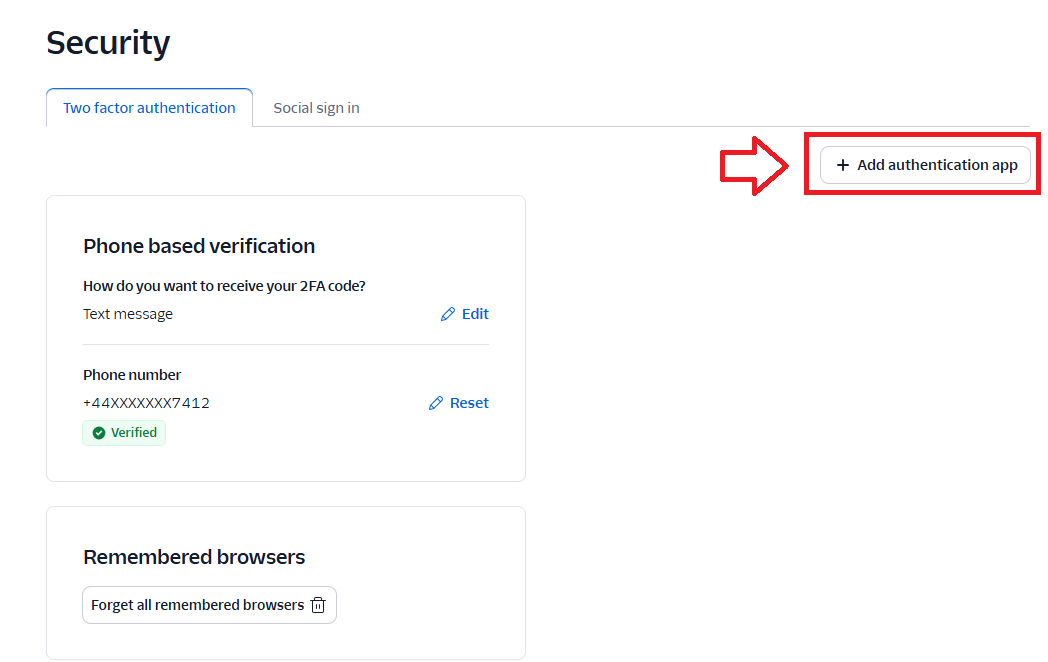Click the masked phone number ending 7412
The height and width of the screenshot is (662, 1048).
point(146,403)
